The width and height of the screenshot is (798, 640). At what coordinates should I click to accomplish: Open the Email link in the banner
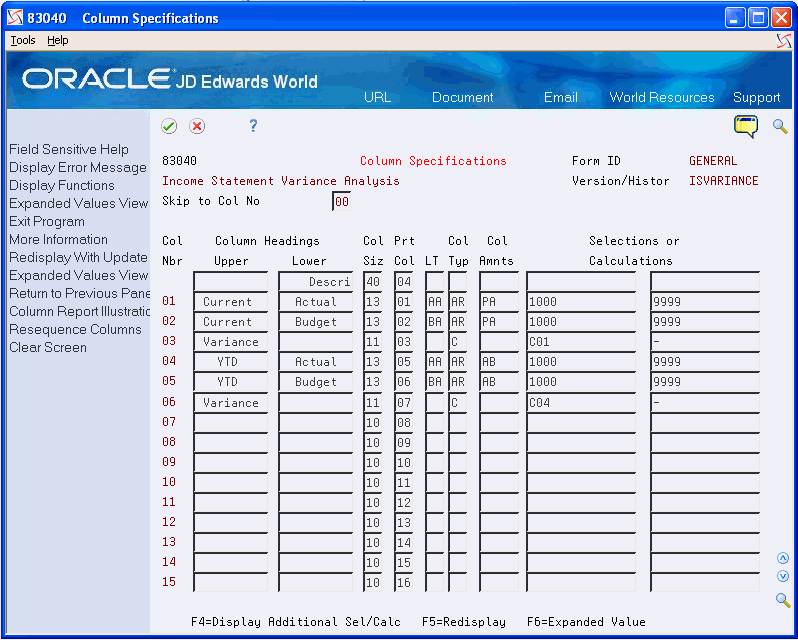click(560, 97)
